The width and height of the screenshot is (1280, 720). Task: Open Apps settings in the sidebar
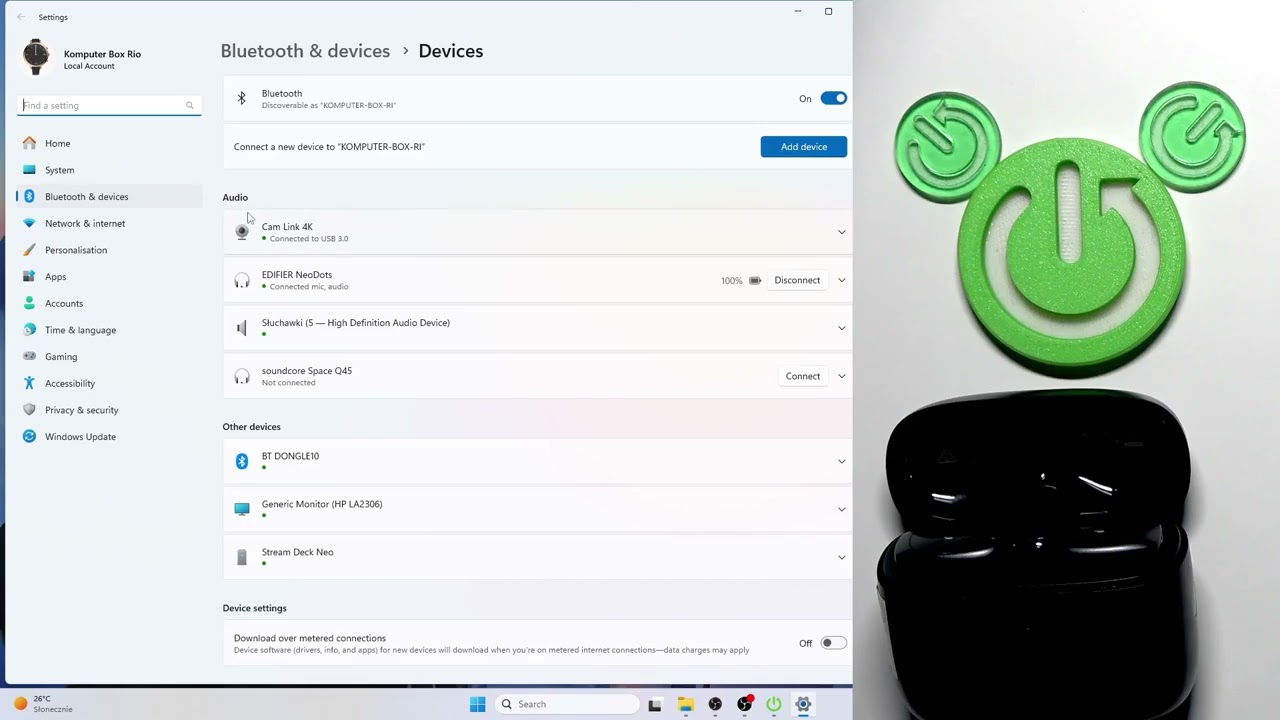(109, 277)
